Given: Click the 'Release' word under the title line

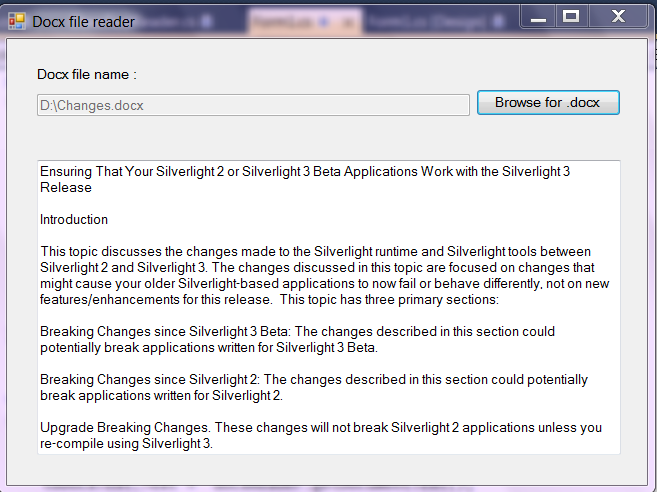Looking at the screenshot, I should coord(66,187).
